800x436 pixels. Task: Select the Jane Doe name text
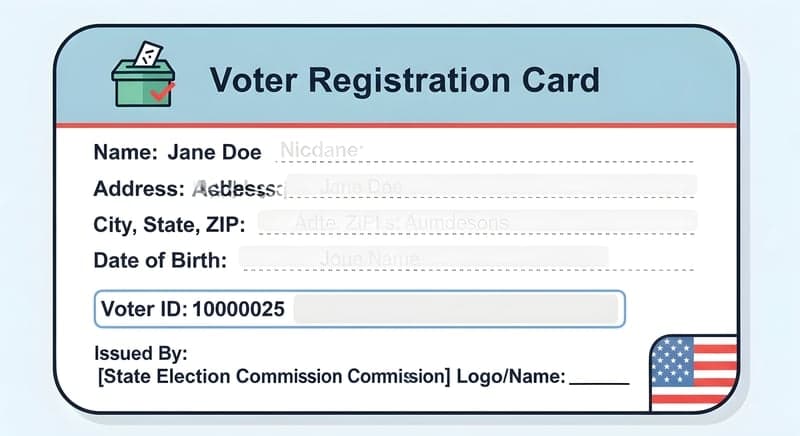(214, 153)
